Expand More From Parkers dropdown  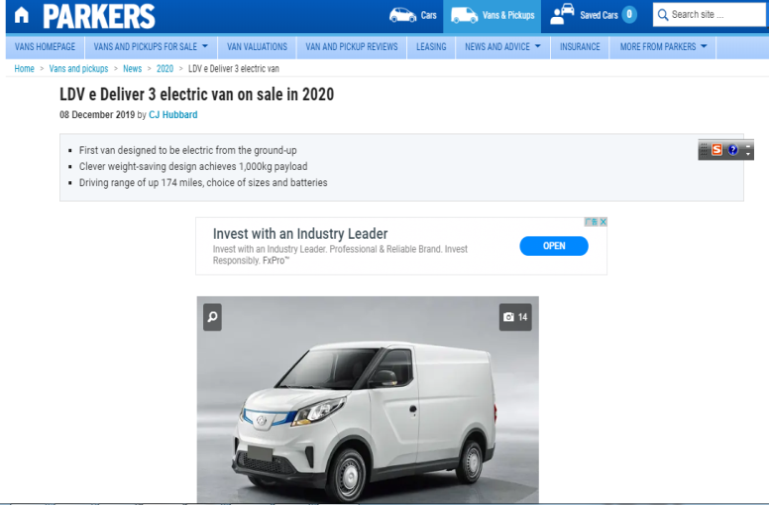(x=663, y=47)
